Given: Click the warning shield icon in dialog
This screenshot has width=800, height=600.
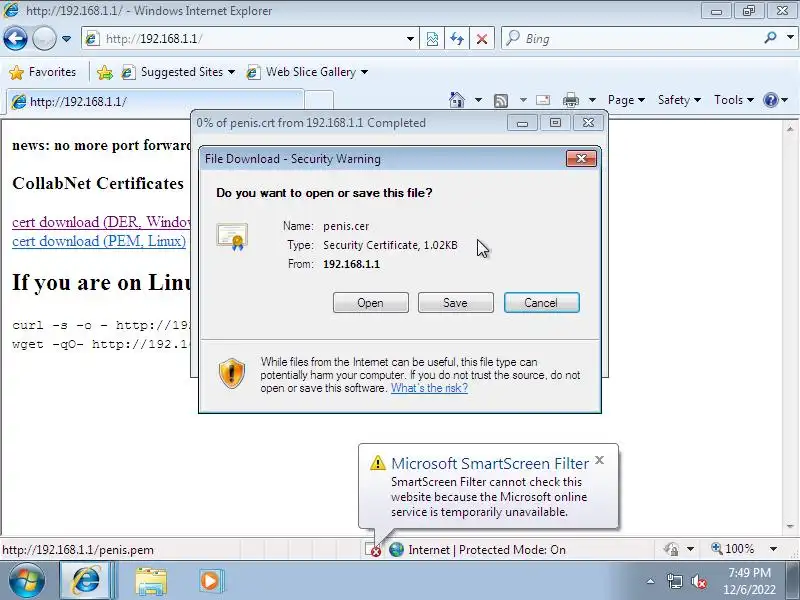Looking at the screenshot, I should (232, 373).
